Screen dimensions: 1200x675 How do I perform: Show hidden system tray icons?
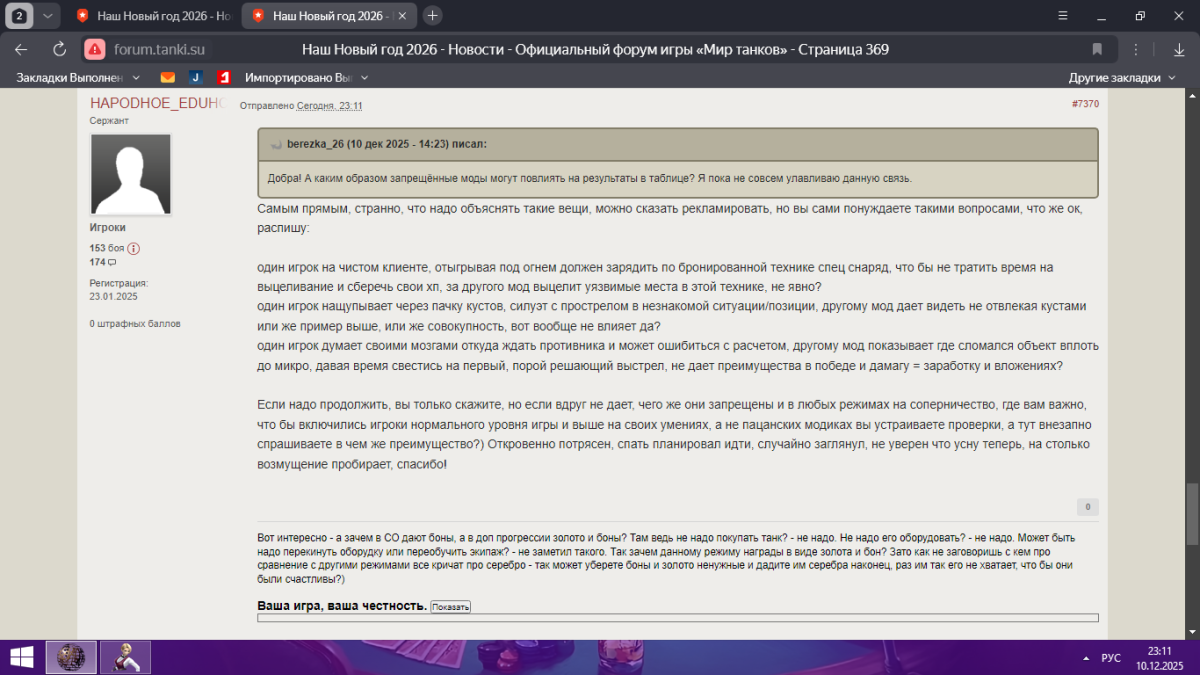pos(1087,658)
